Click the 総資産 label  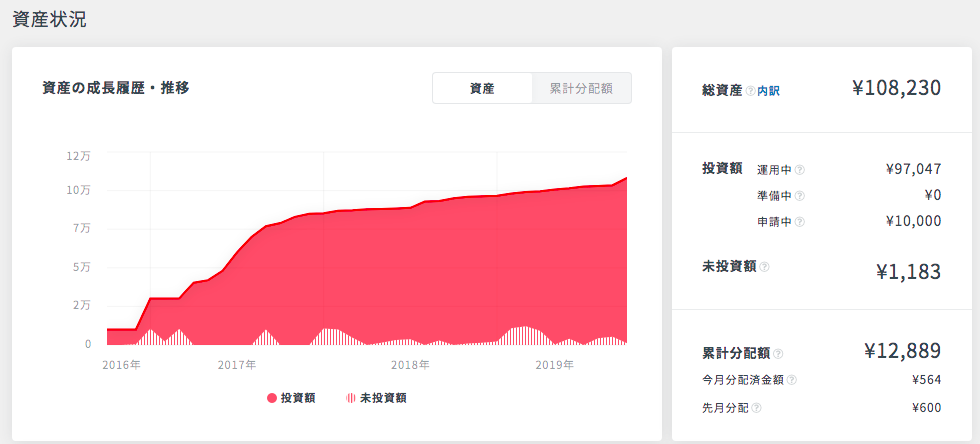tap(722, 91)
